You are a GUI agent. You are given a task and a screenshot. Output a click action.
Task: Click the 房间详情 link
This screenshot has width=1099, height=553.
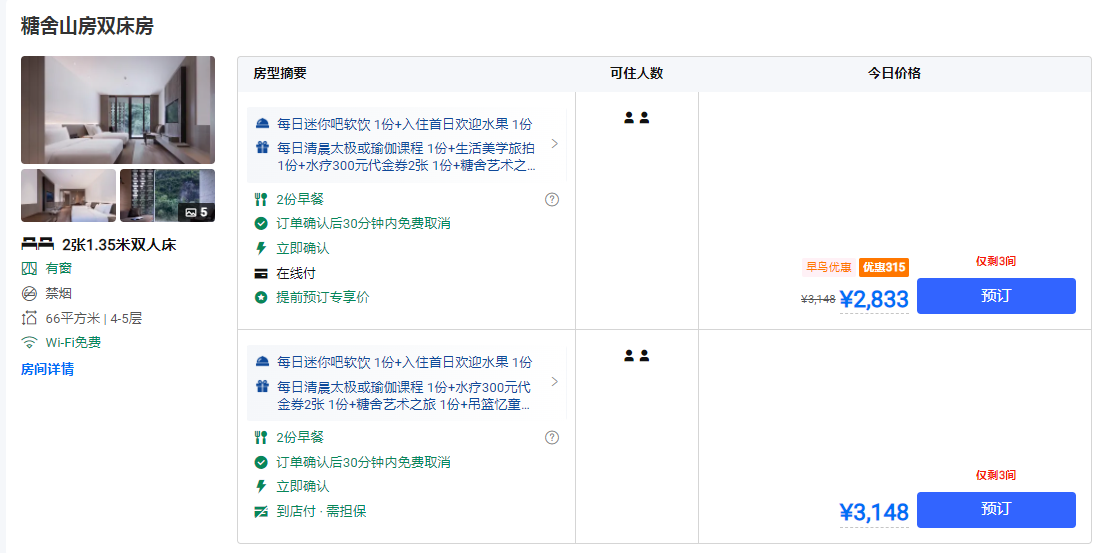click(x=47, y=369)
